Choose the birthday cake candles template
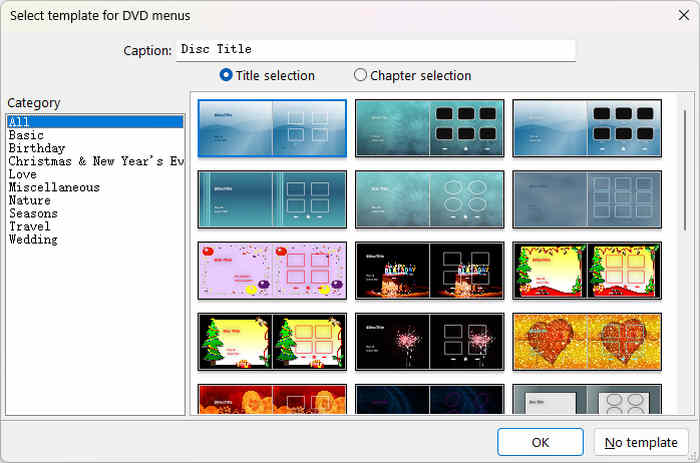The image size is (700, 463). coord(429,270)
